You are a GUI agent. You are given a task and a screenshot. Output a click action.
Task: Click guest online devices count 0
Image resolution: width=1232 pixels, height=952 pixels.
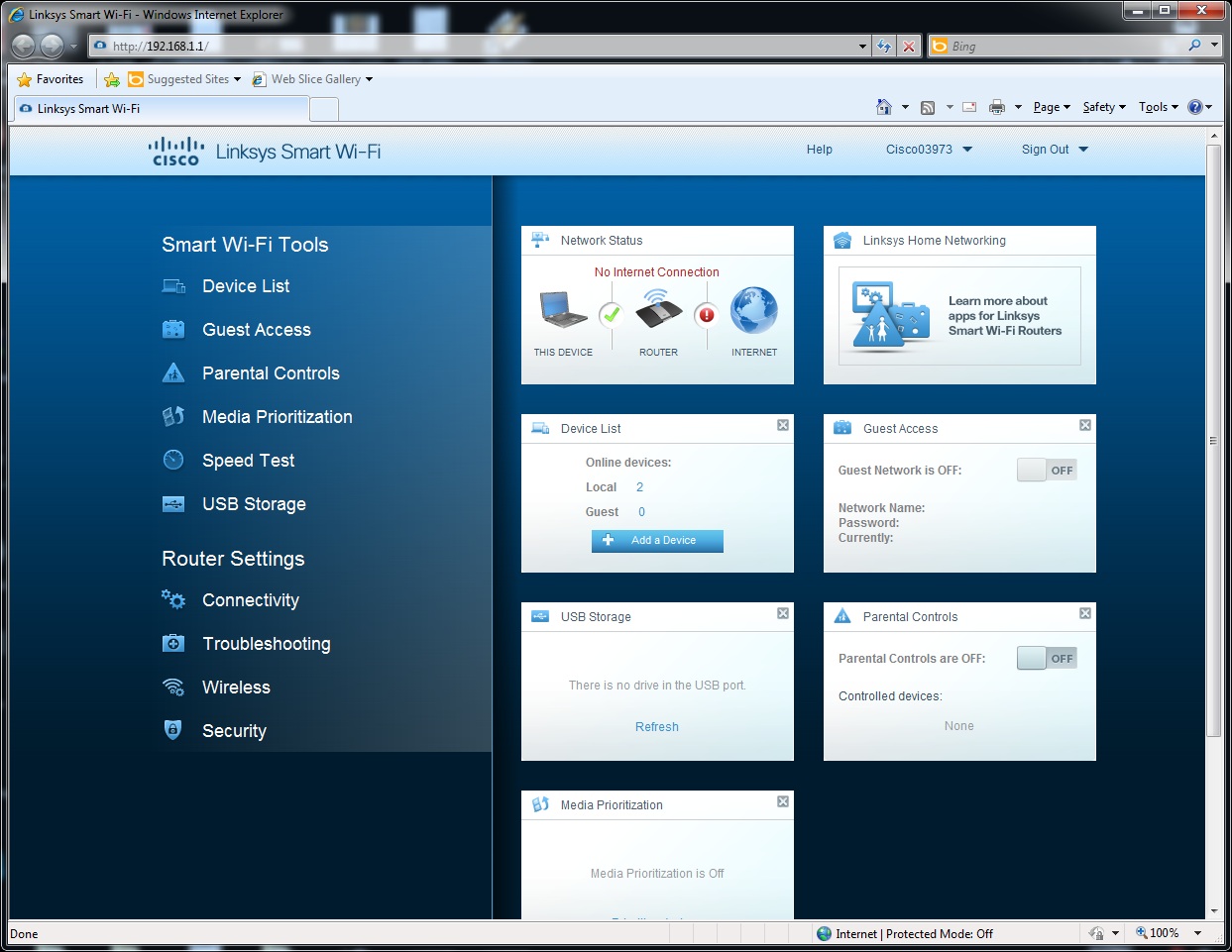point(641,512)
